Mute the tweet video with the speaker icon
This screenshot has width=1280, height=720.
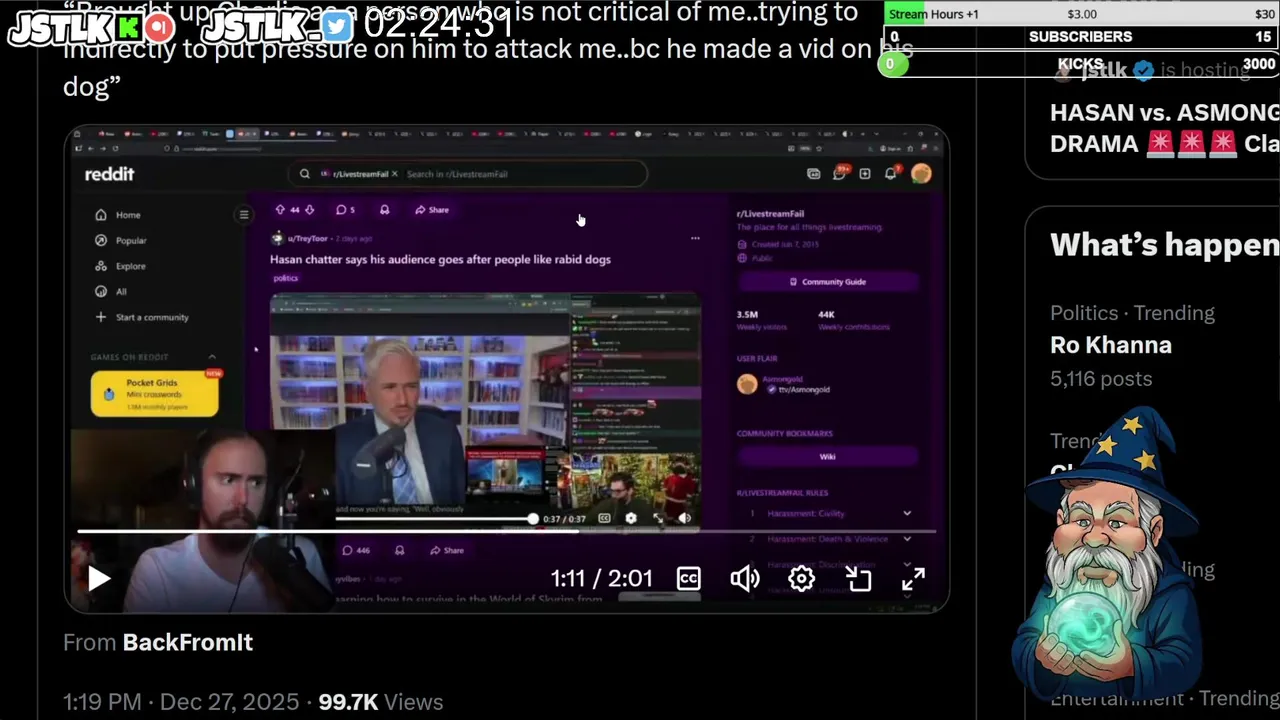(x=745, y=579)
